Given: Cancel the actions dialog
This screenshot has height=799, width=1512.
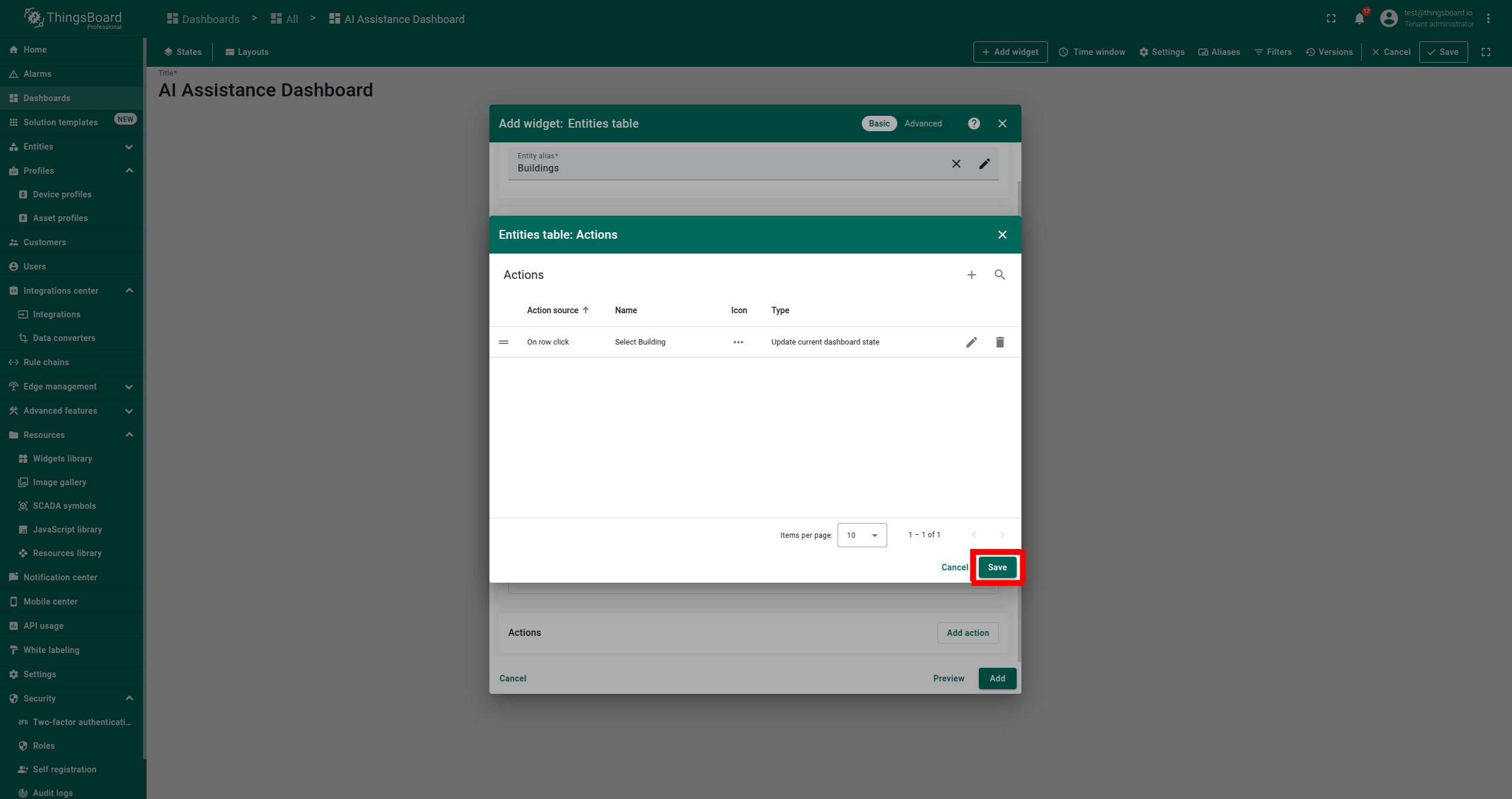Looking at the screenshot, I should [954, 567].
